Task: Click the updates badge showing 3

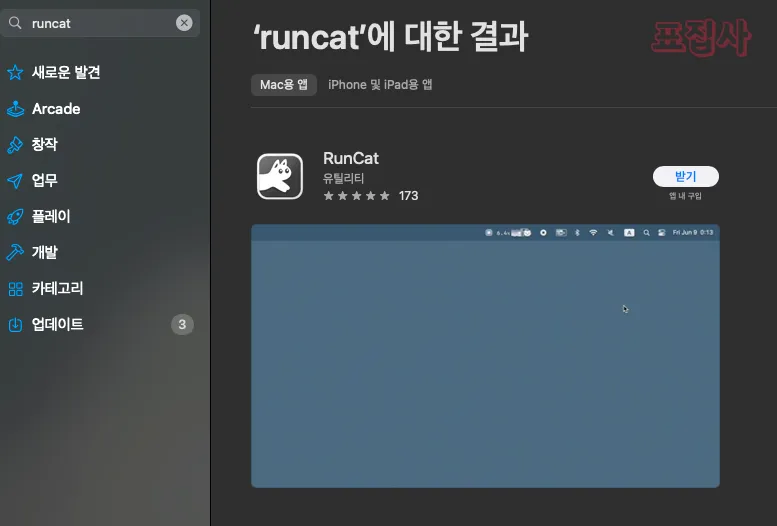Action: click(182, 324)
